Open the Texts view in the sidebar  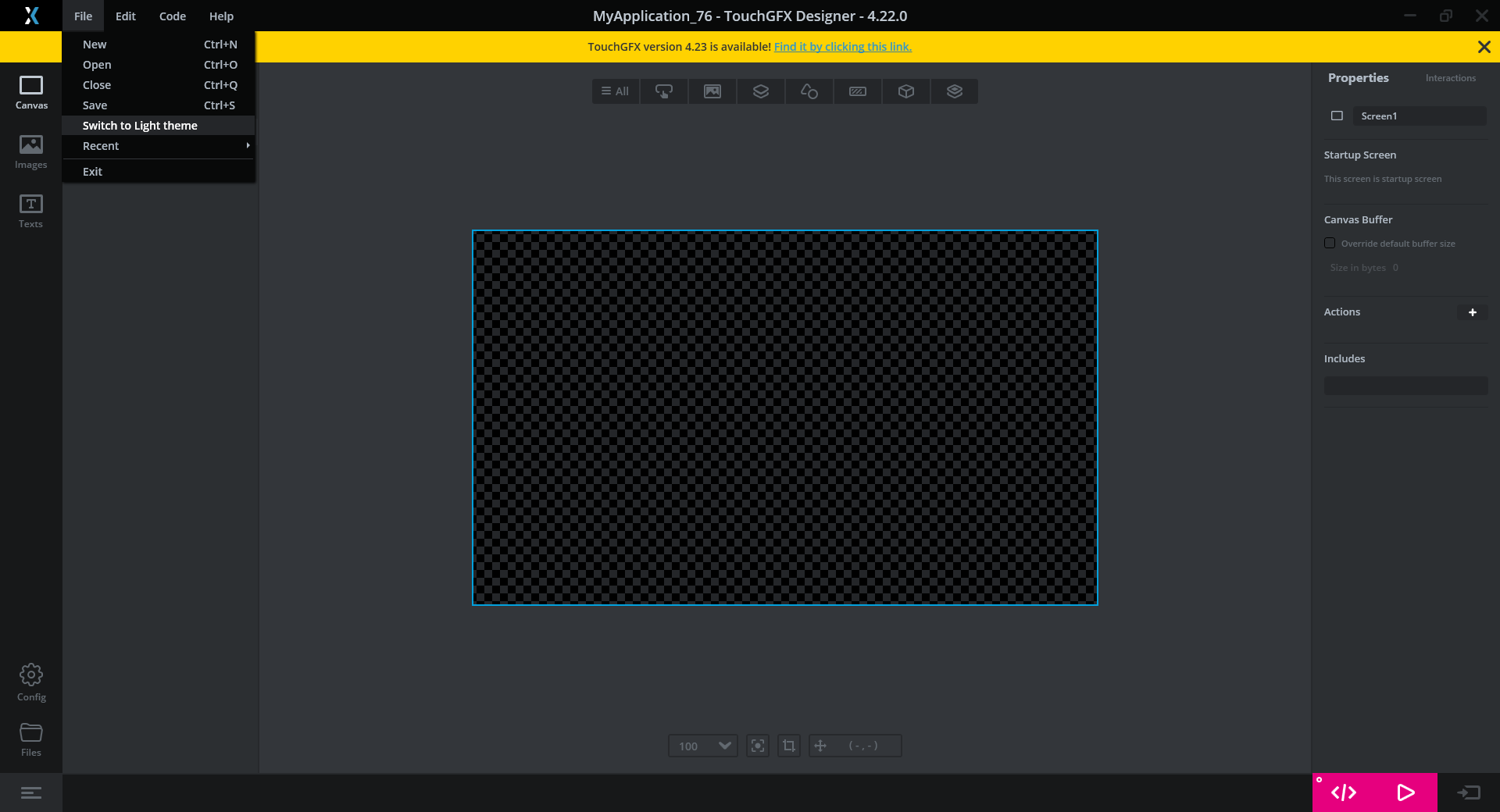click(x=31, y=211)
